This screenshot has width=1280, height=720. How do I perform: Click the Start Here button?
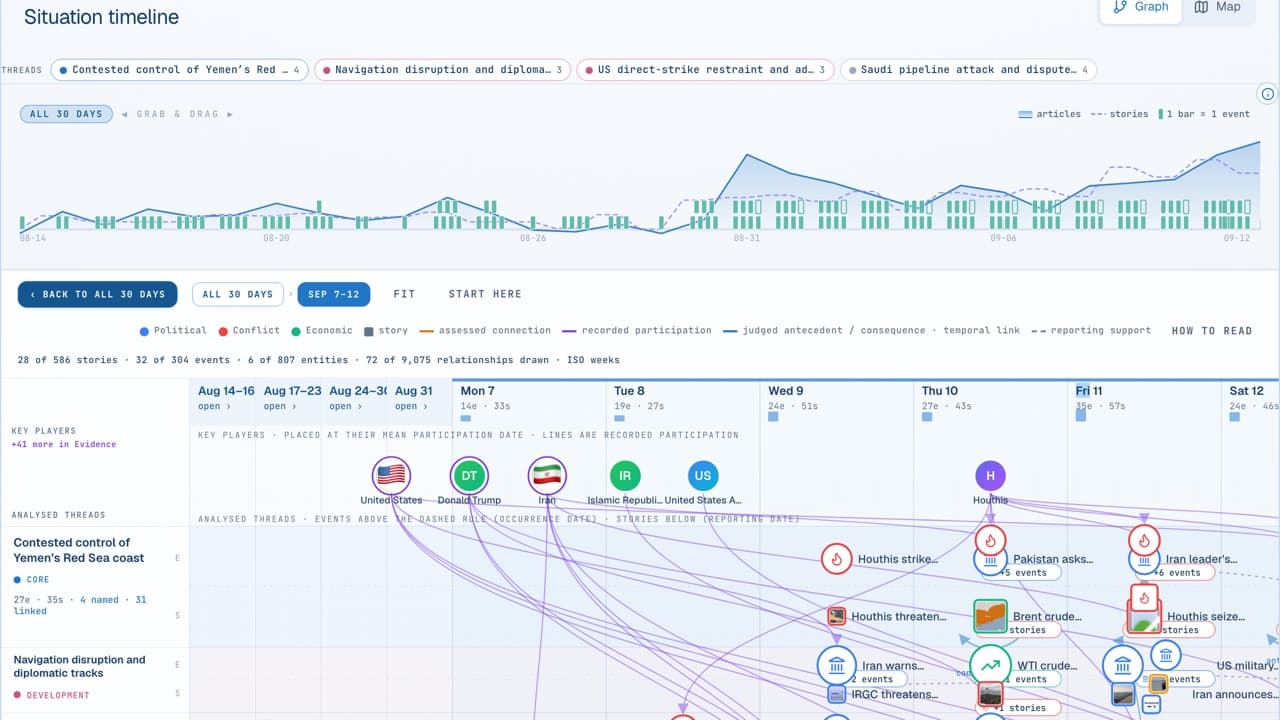pyautogui.click(x=485, y=294)
